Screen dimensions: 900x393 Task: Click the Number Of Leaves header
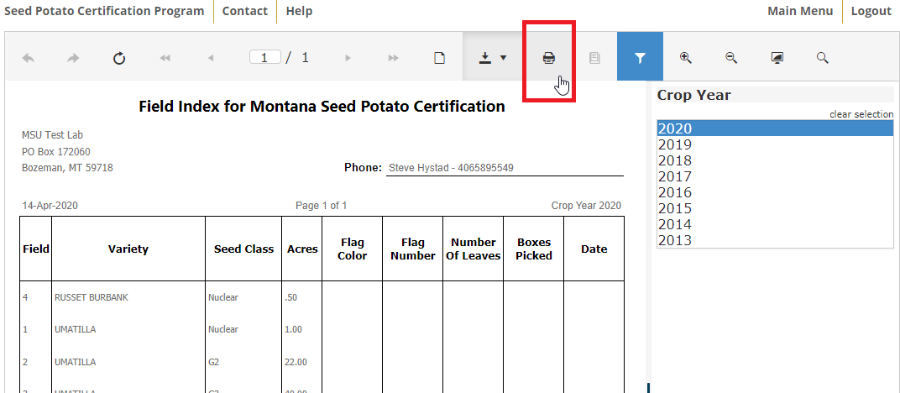click(x=473, y=249)
